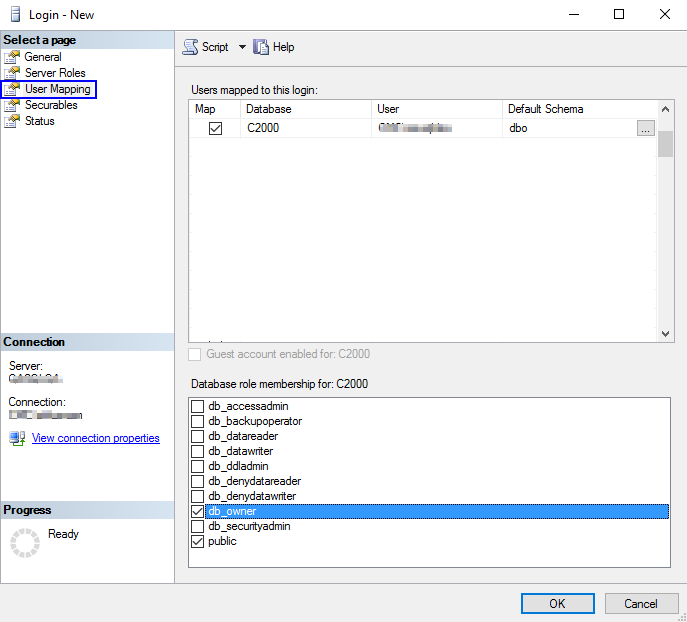Open the Status page

[x=39, y=121]
